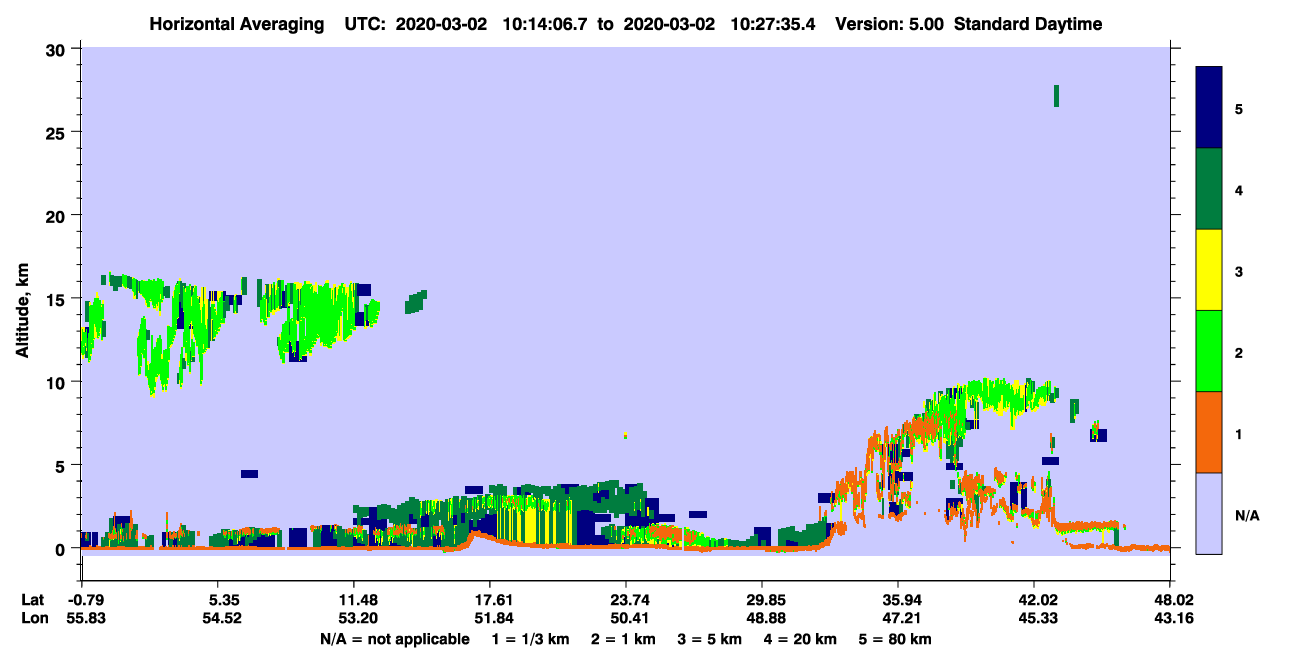The height and width of the screenshot is (667, 1300).
Task: Click the end time '10:27:35.4' in title
Action: 773,24
